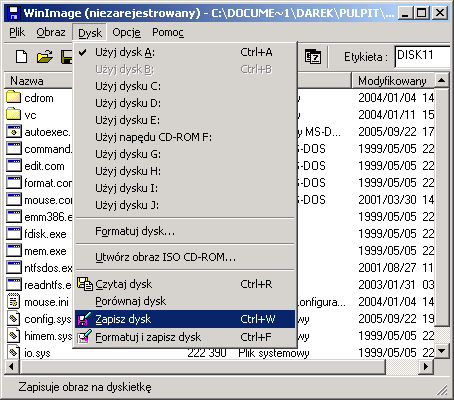The height and width of the screenshot is (400, 454).
Task: Choose 'Użyj dysku C:' from menu
Action: (x=185, y=86)
